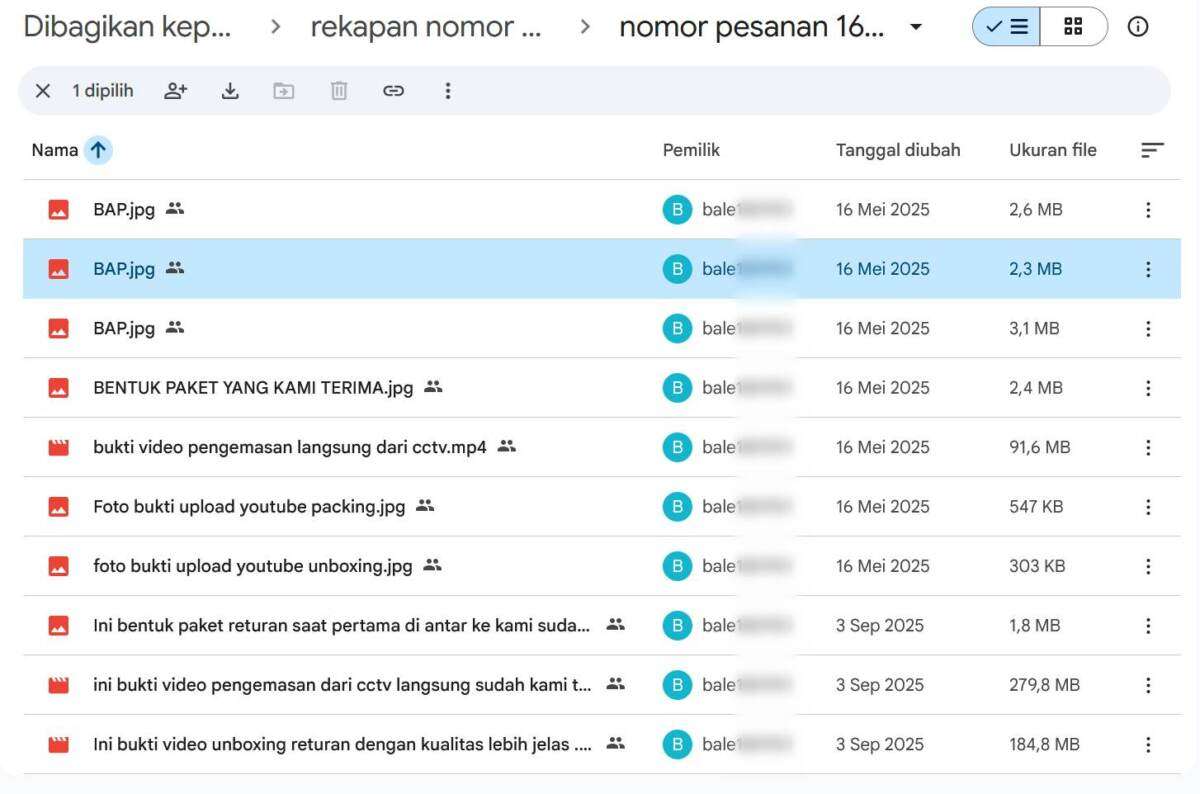Download the selected file
Screen dimensions: 1200x794
[230, 91]
